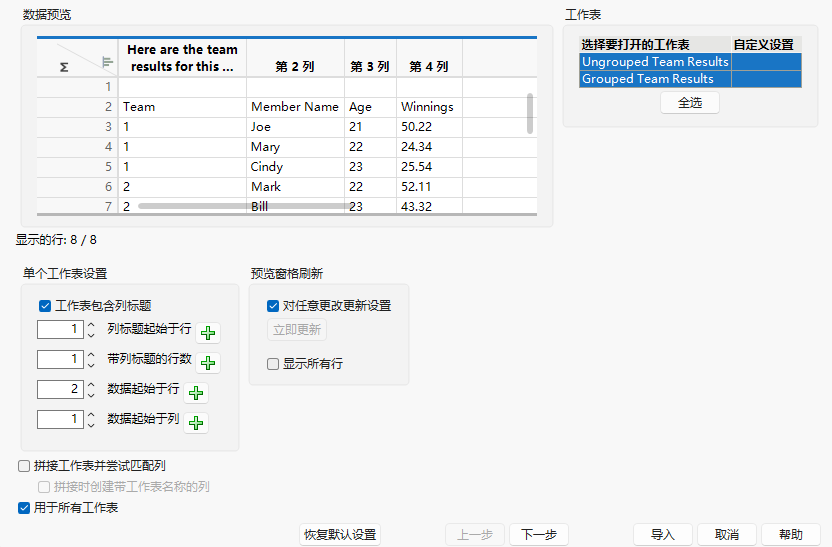Viewport: 832px width, 547px height.
Task: Click the Member Name cell
Action: point(295,107)
